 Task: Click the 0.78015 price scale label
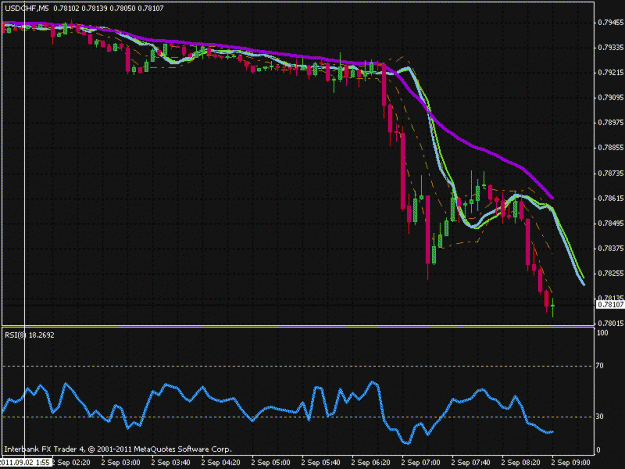pyautogui.click(x=610, y=323)
